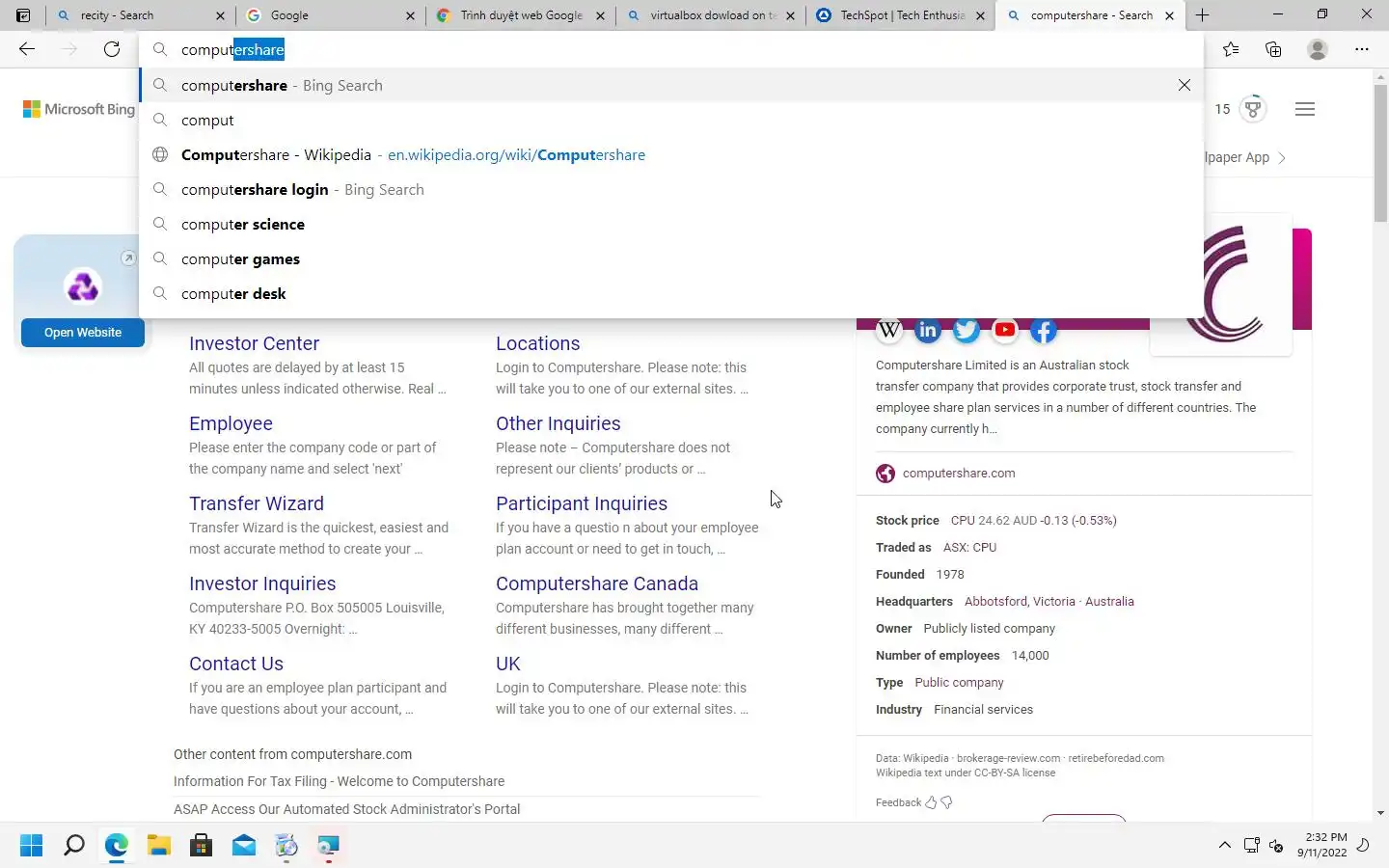The height and width of the screenshot is (868, 1389).
Task: Open Computershare Twitter icon
Action: (967, 331)
